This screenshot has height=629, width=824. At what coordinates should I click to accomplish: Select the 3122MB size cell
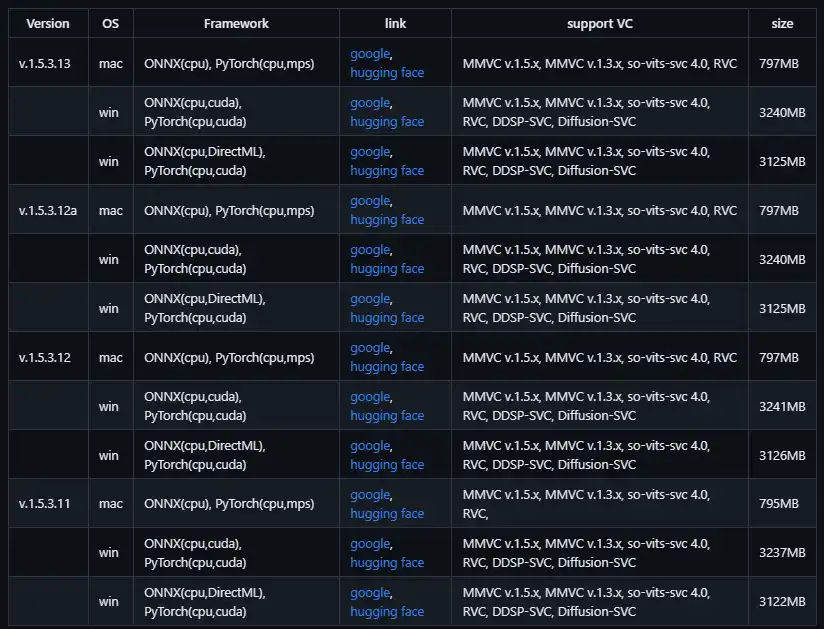click(782, 602)
